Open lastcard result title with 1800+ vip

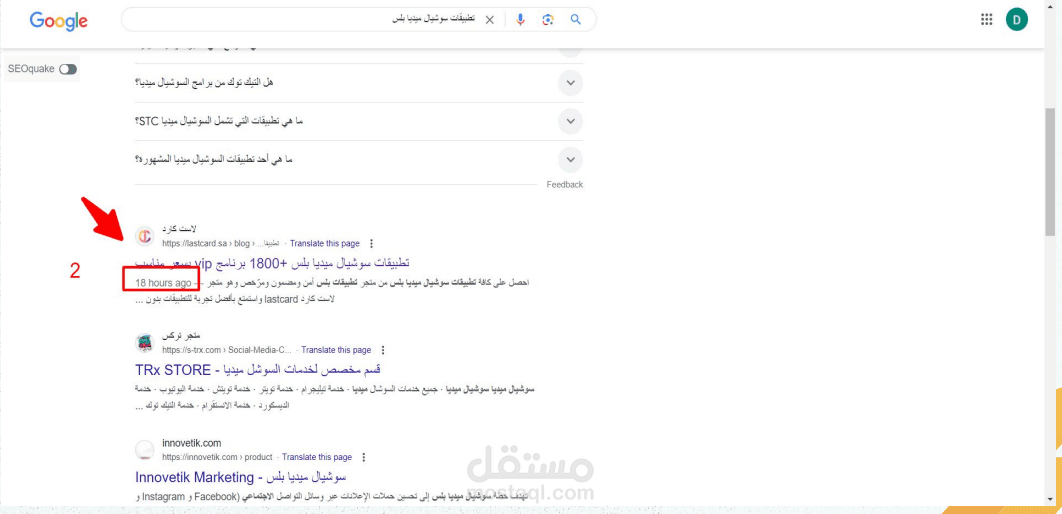point(273,263)
